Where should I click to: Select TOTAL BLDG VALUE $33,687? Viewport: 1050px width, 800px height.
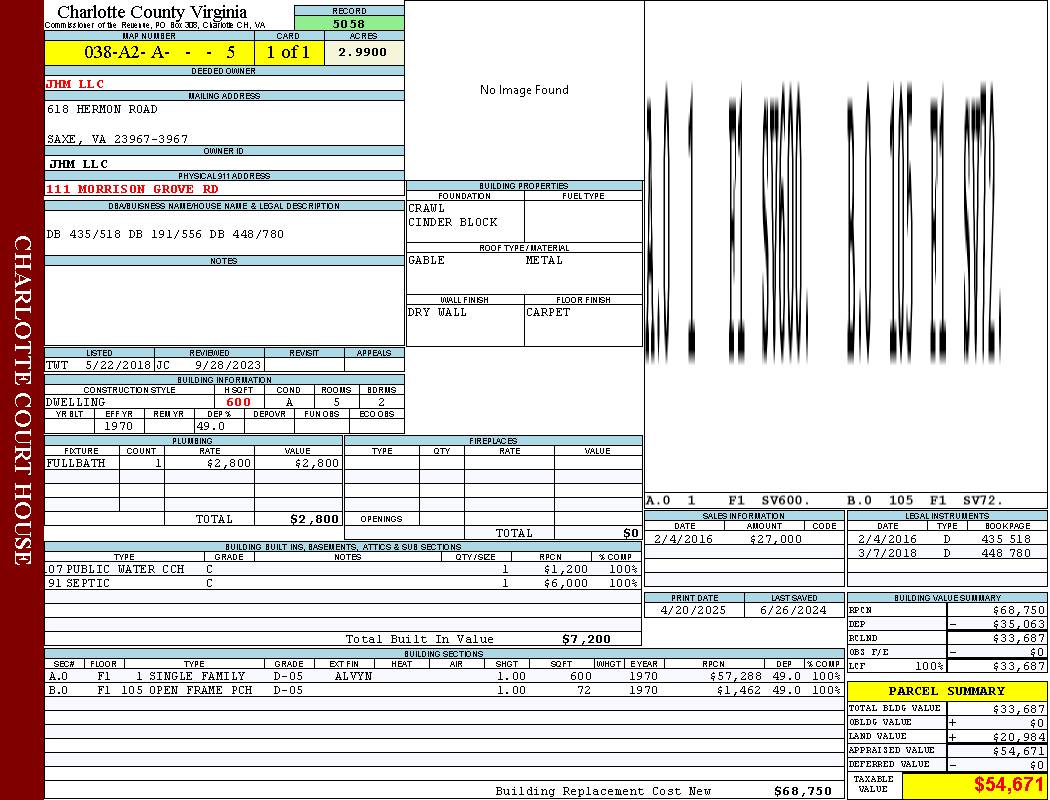point(1019,709)
